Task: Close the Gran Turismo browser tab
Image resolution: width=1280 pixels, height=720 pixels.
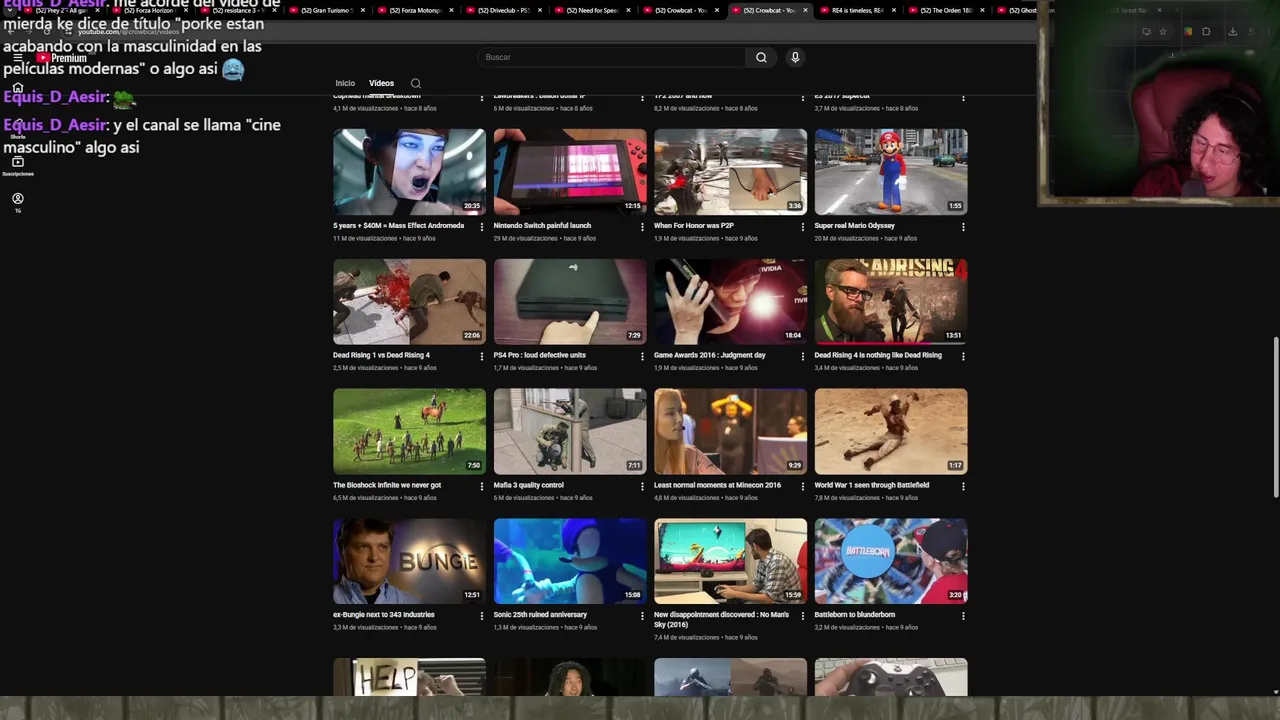Action: [x=362, y=10]
